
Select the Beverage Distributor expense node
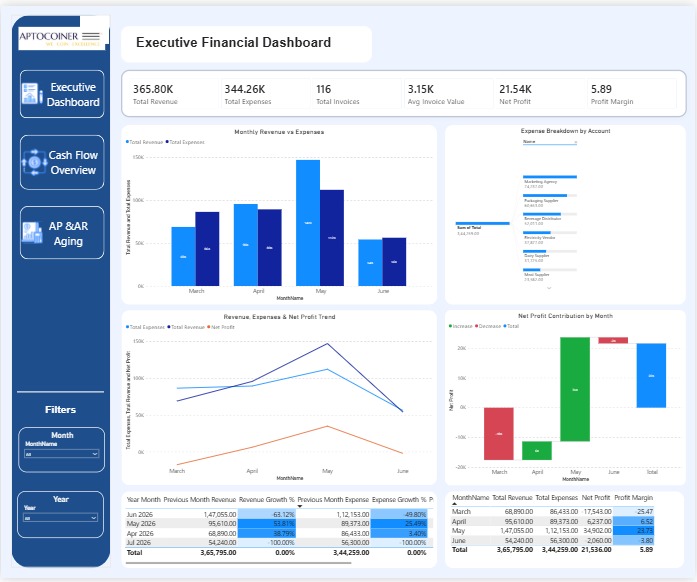pos(550,219)
